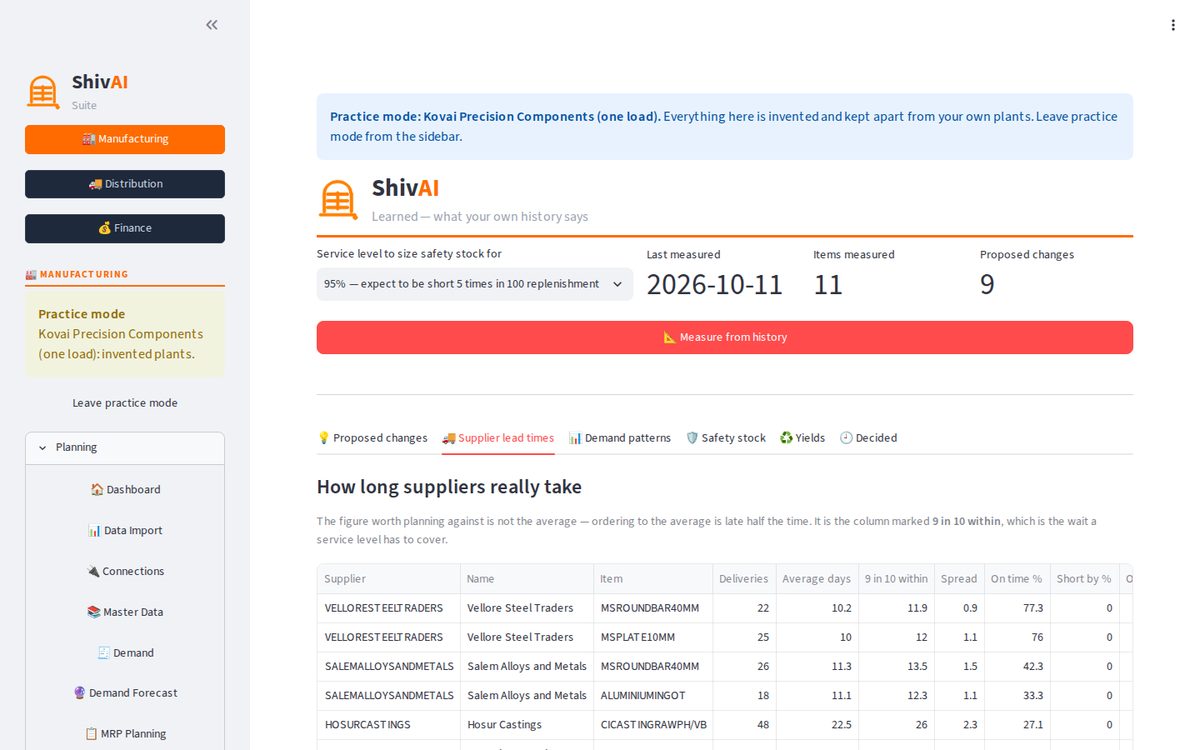The width and height of the screenshot is (1200, 750).
Task: Switch to the Manufacturing suite
Action: click(125, 139)
